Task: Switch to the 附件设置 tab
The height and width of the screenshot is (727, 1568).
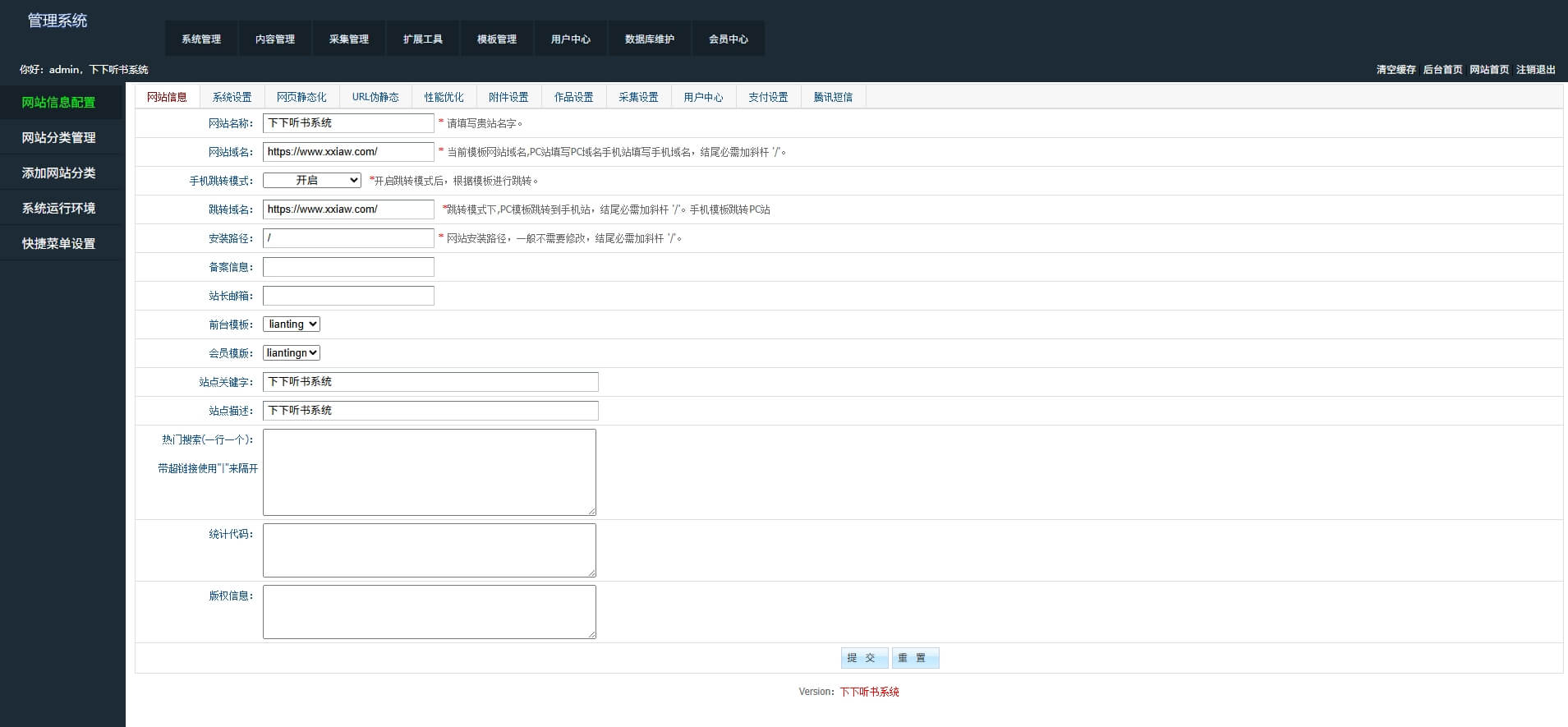Action: (509, 97)
